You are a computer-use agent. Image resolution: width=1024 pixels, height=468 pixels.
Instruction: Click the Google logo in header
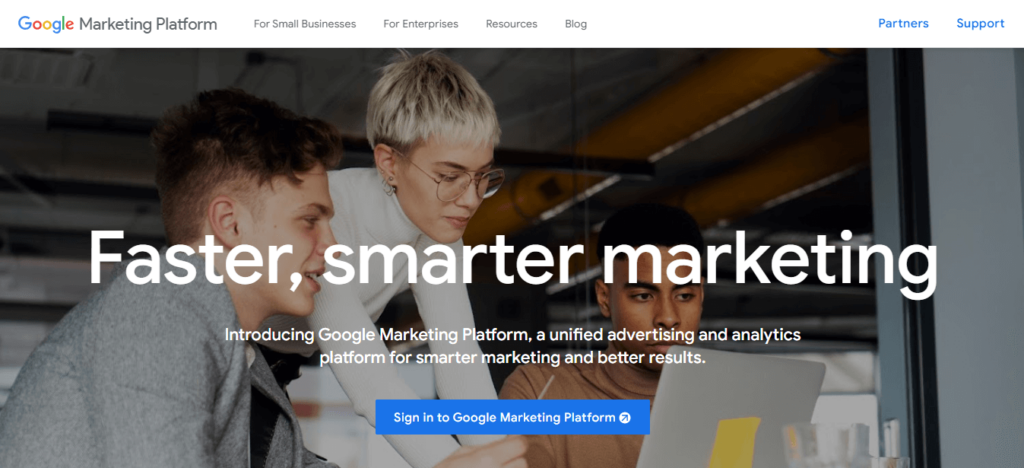tap(46, 24)
